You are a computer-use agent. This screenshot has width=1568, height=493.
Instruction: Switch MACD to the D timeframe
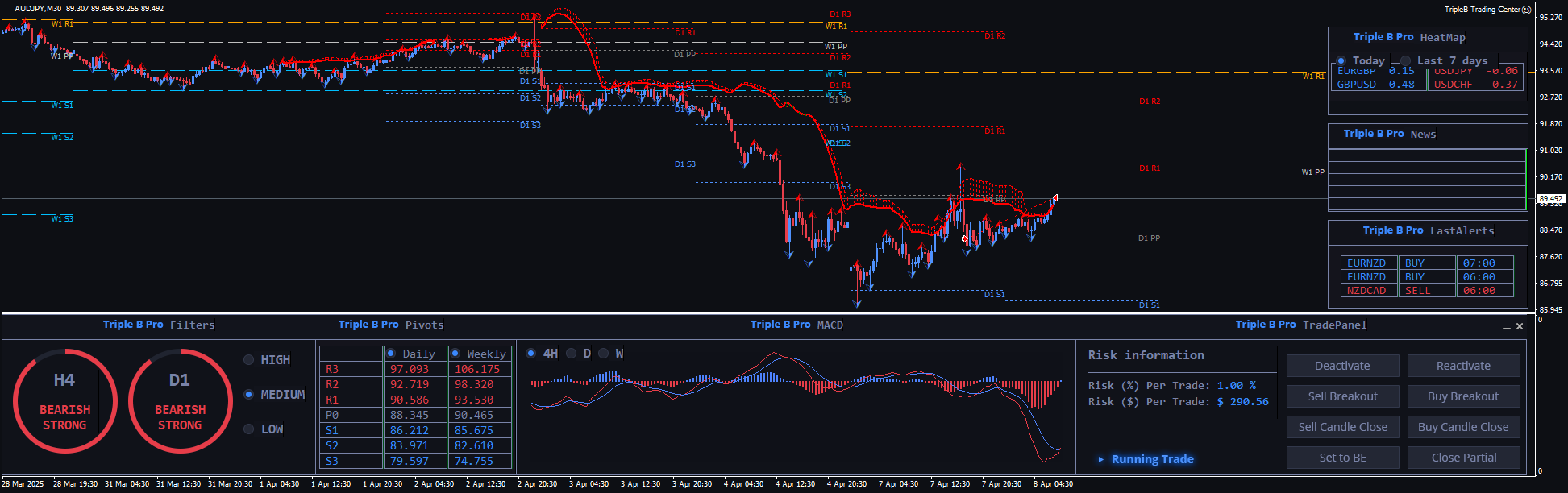click(x=572, y=354)
